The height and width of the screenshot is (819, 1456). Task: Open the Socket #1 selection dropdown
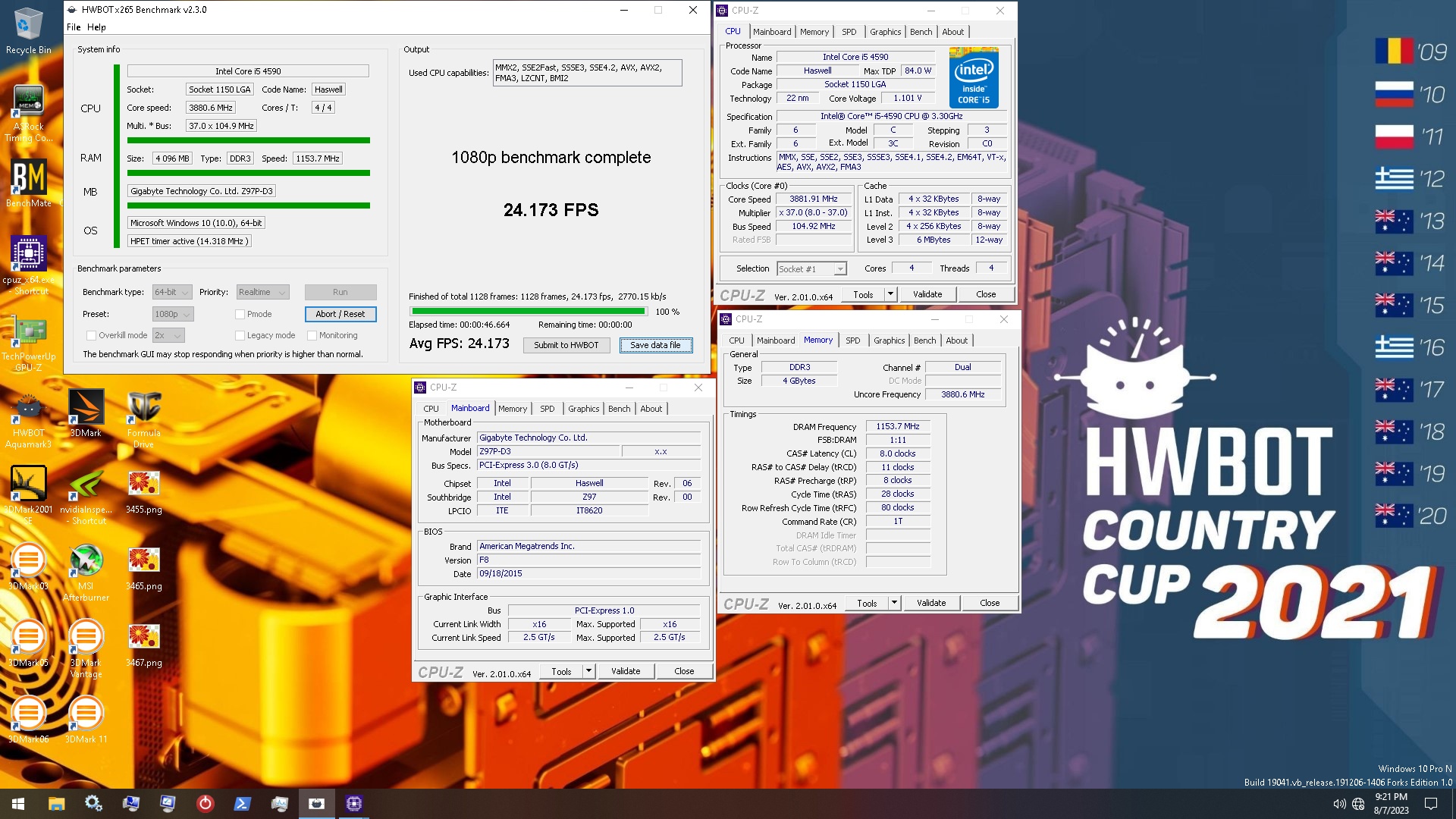click(811, 268)
